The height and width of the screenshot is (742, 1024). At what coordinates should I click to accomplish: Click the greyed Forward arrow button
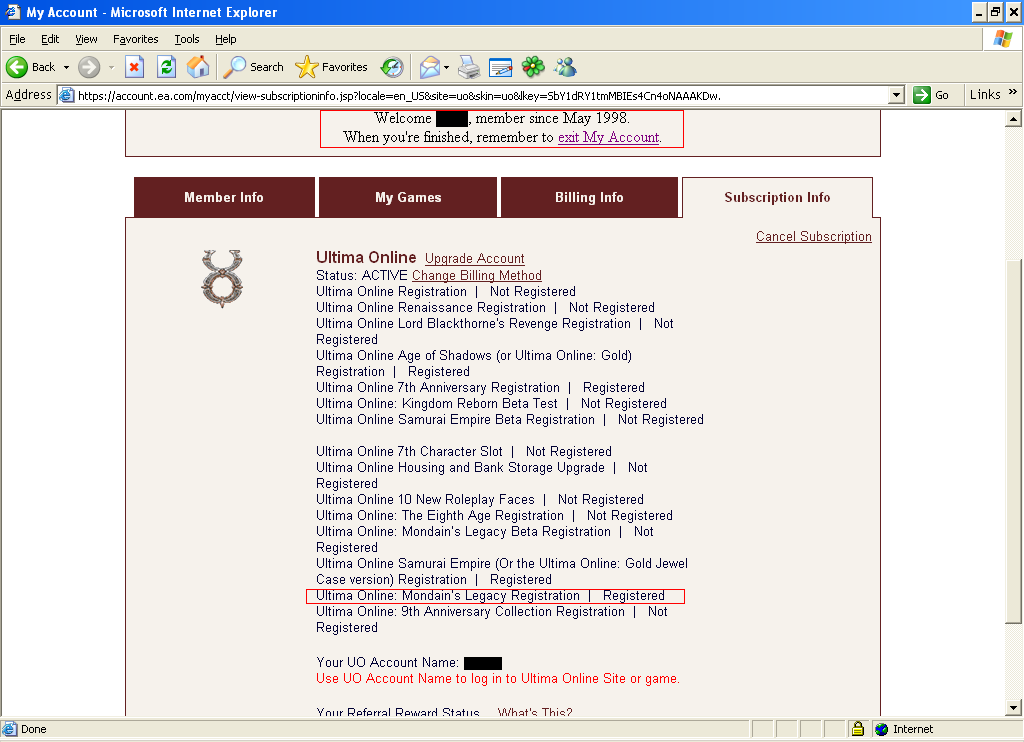point(89,67)
